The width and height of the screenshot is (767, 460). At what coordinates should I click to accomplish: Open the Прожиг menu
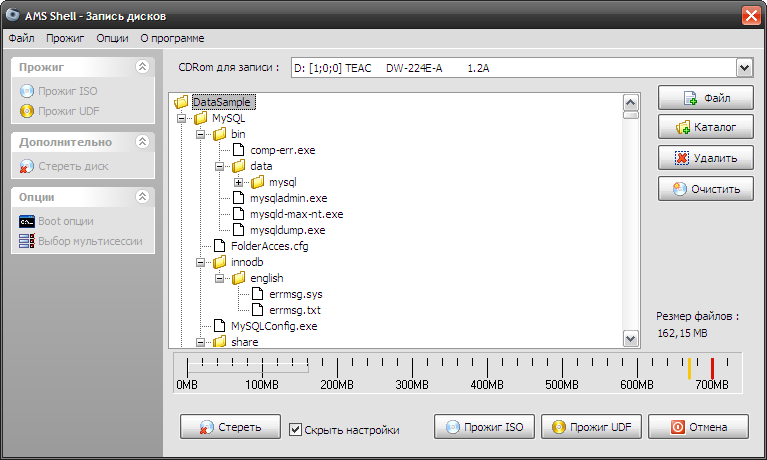coord(65,38)
